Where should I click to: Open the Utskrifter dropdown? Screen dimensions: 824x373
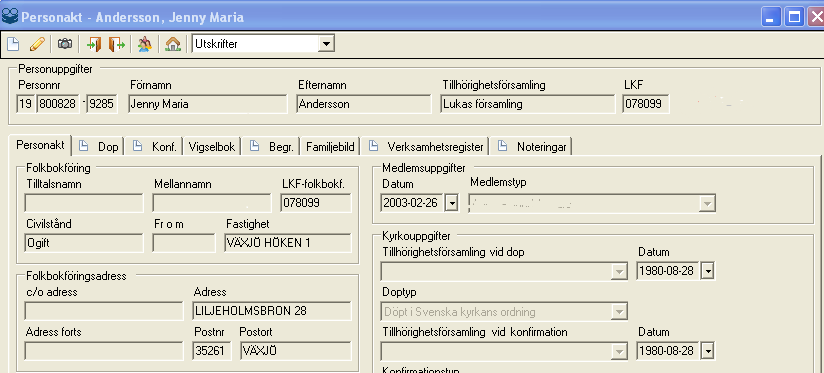point(326,44)
